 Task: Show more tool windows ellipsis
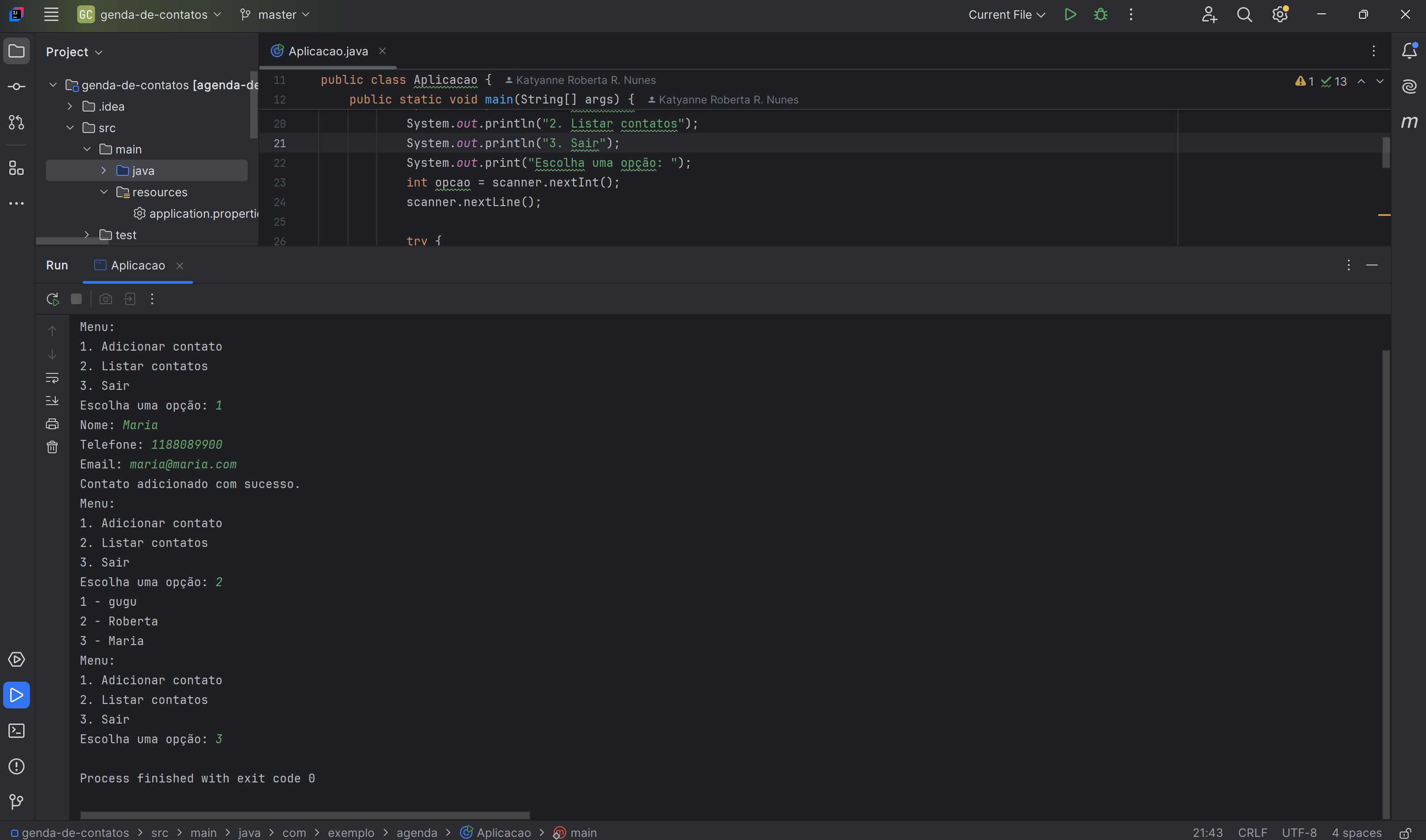[x=17, y=203]
